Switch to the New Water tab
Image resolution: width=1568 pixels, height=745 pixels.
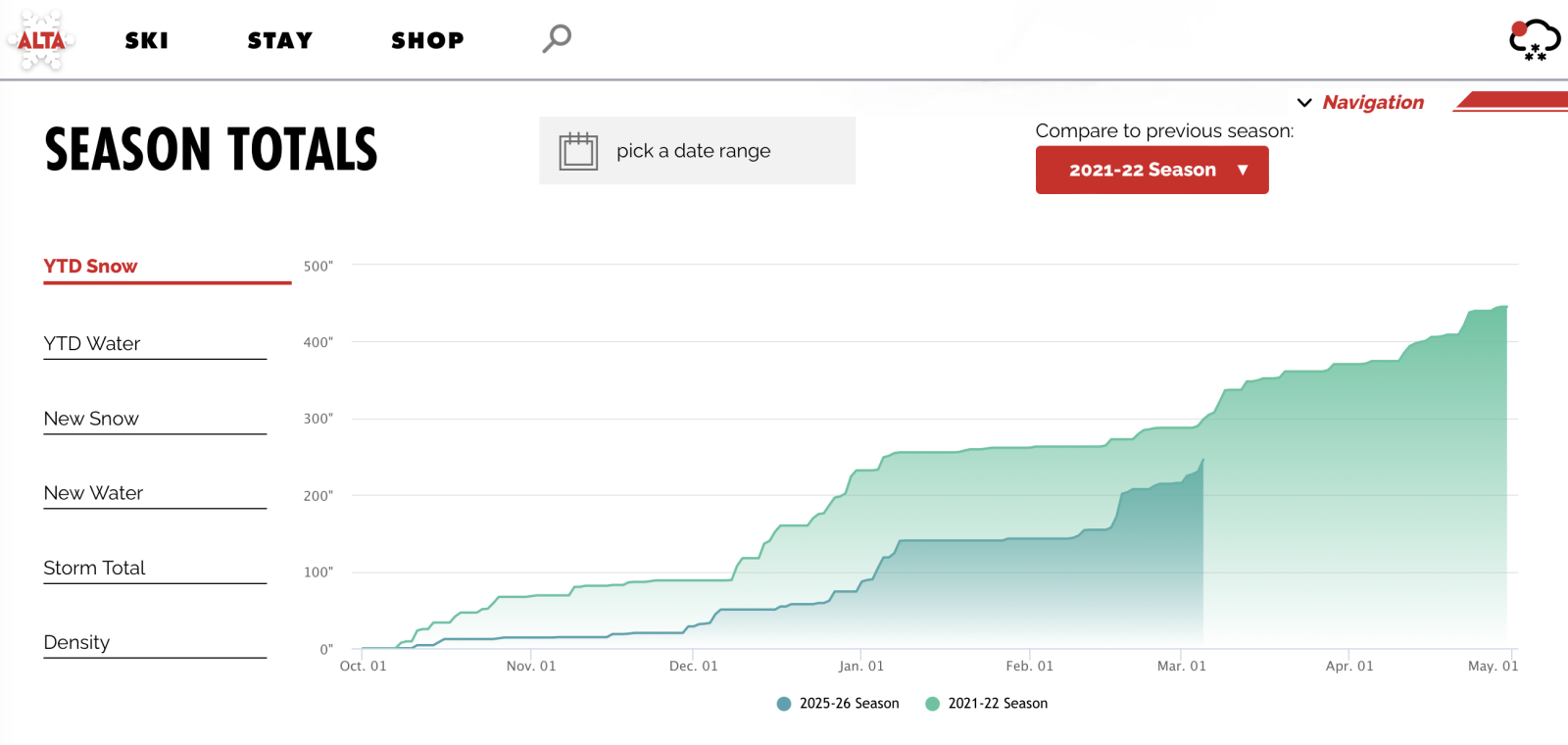pyautogui.click(x=93, y=493)
